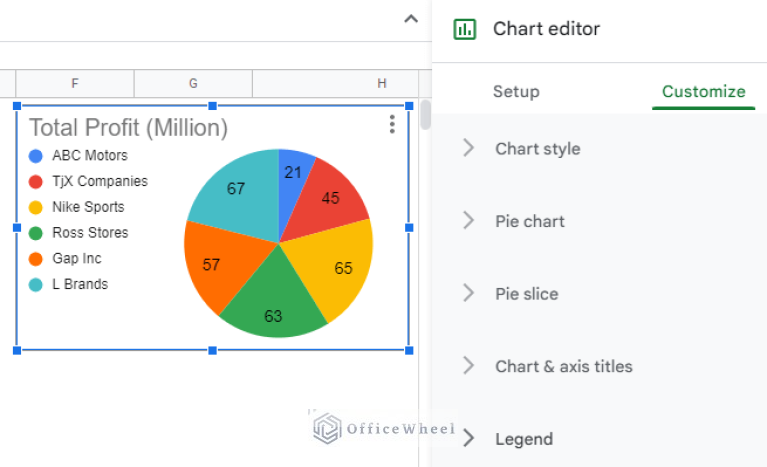Click the chart's bottom-middle resize handle

213,351
